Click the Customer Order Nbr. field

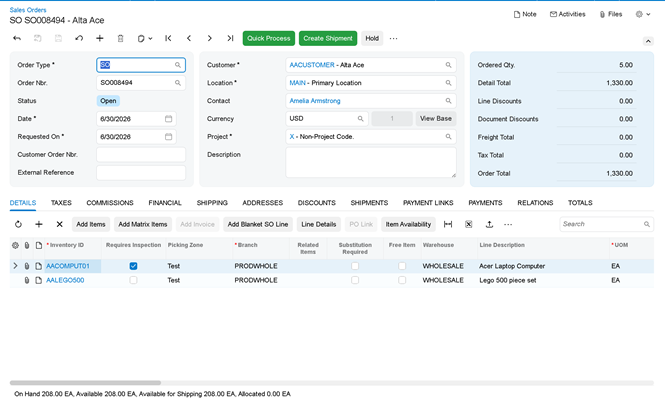(141, 154)
